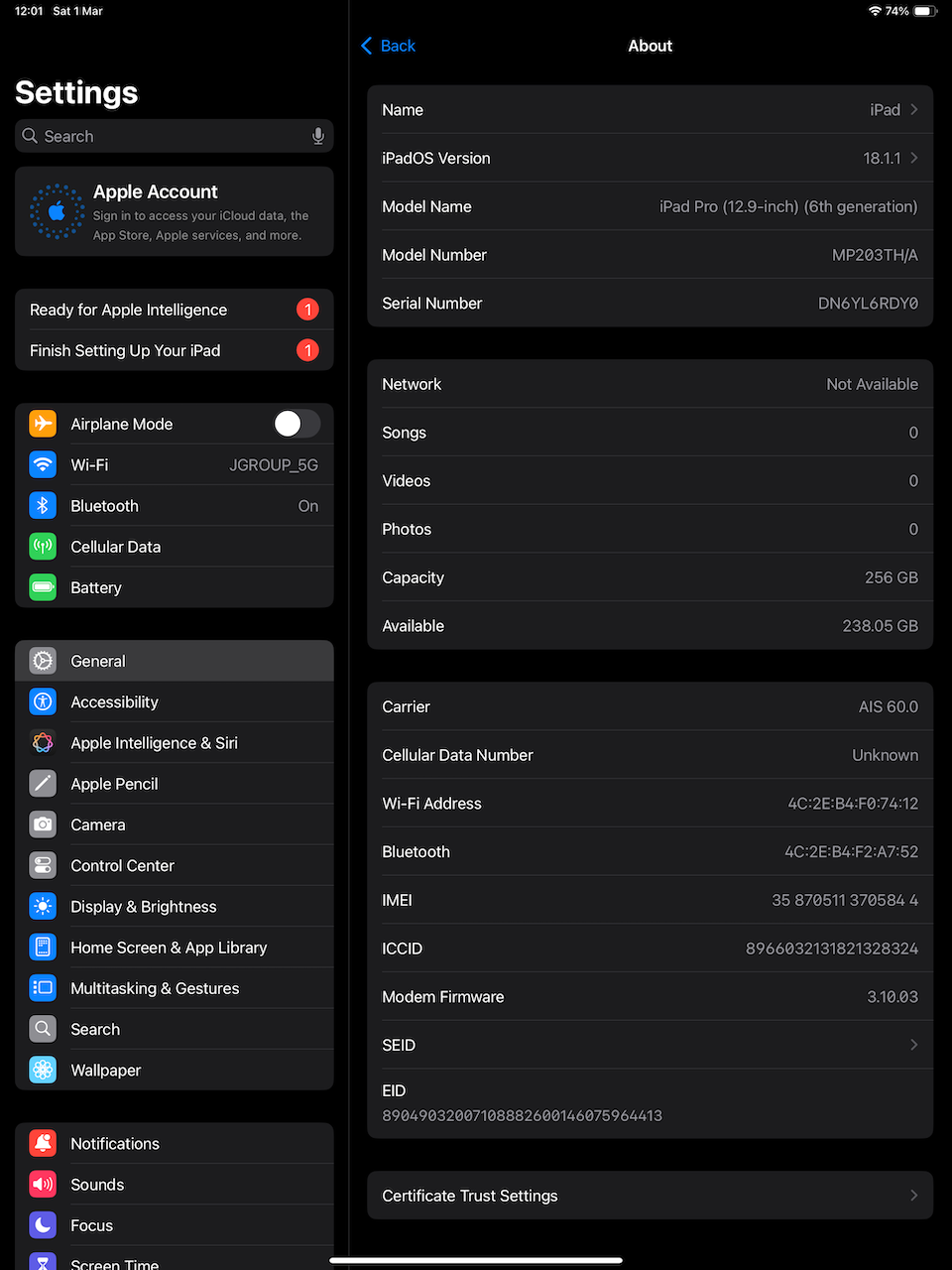
Task: Tap the Focus moon icon
Action: (x=43, y=1225)
